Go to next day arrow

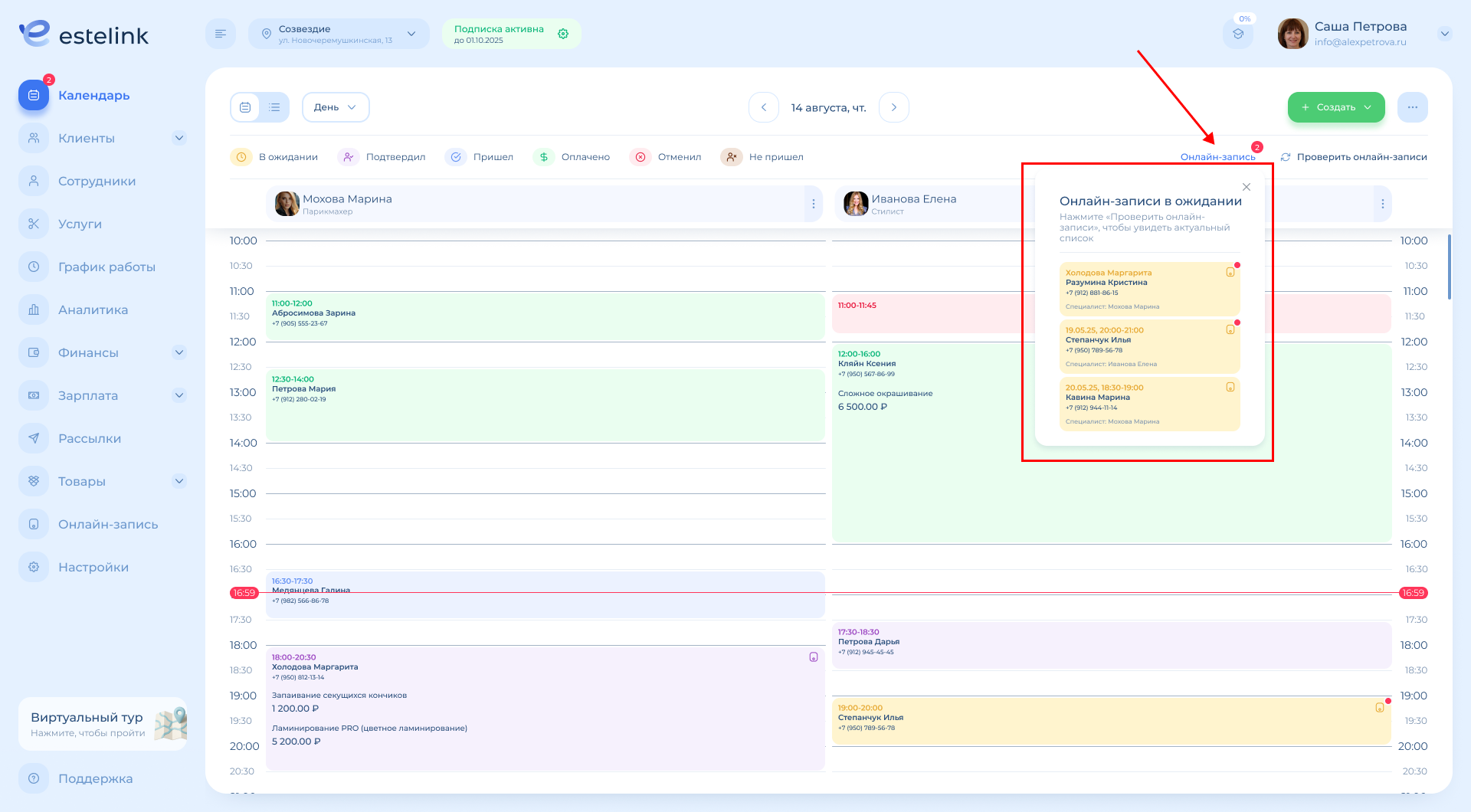[x=893, y=107]
